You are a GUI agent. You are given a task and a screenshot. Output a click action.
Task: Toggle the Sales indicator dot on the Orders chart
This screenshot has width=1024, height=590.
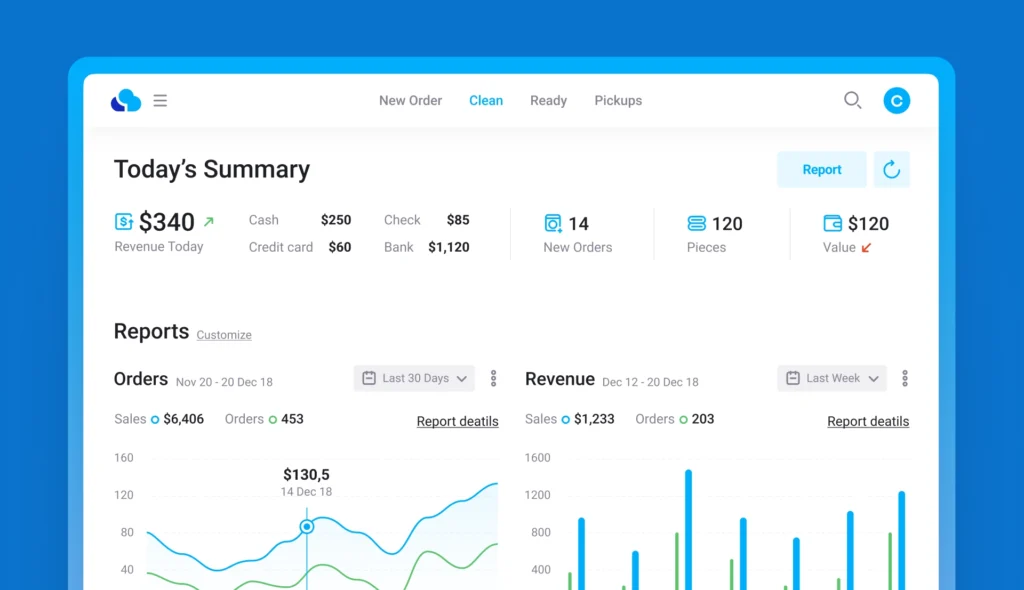point(155,418)
